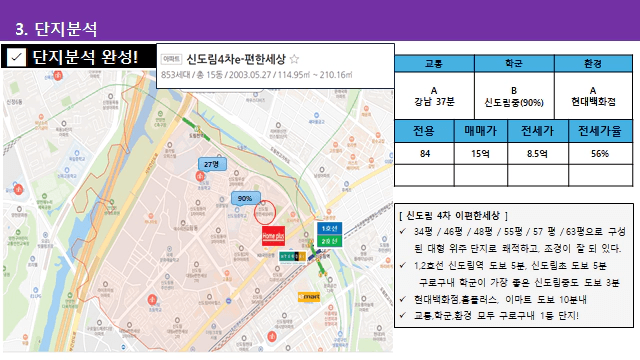Click the 매매가 column header
This screenshot has height=360, width=640.
coord(480,131)
